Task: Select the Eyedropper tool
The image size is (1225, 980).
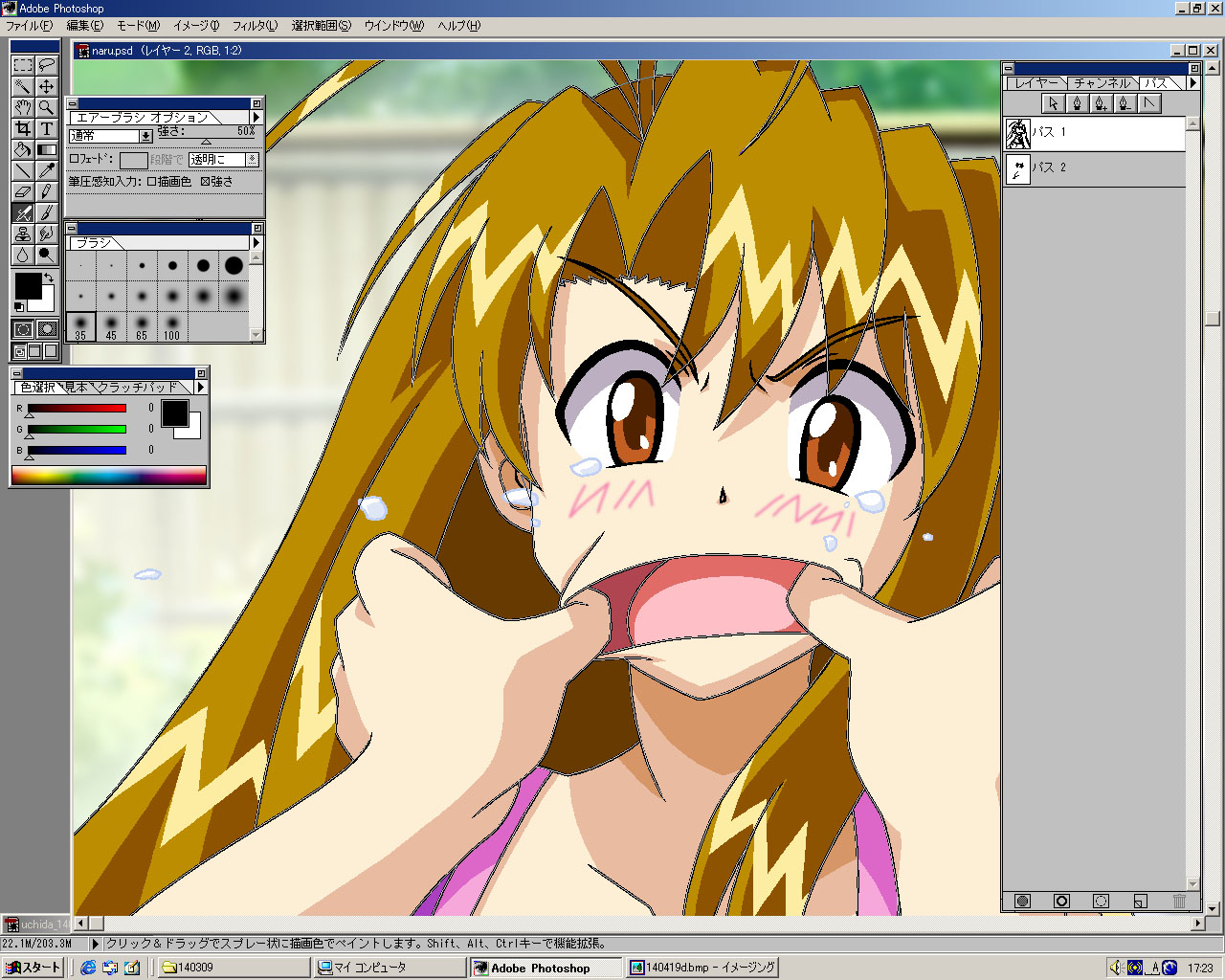Action: click(46, 170)
